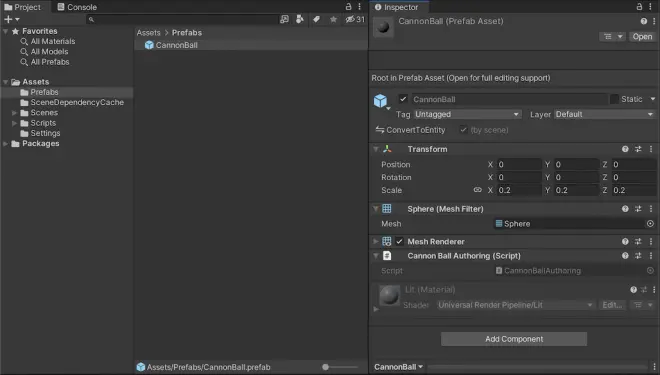
Task: Toggle hidden packages visibility icon
Action: (x=355, y=19)
